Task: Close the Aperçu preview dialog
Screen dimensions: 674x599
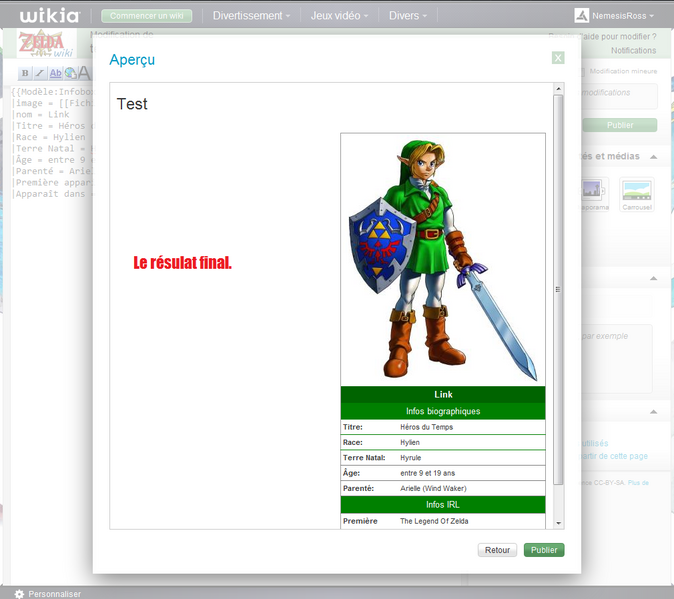Action: (x=558, y=58)
